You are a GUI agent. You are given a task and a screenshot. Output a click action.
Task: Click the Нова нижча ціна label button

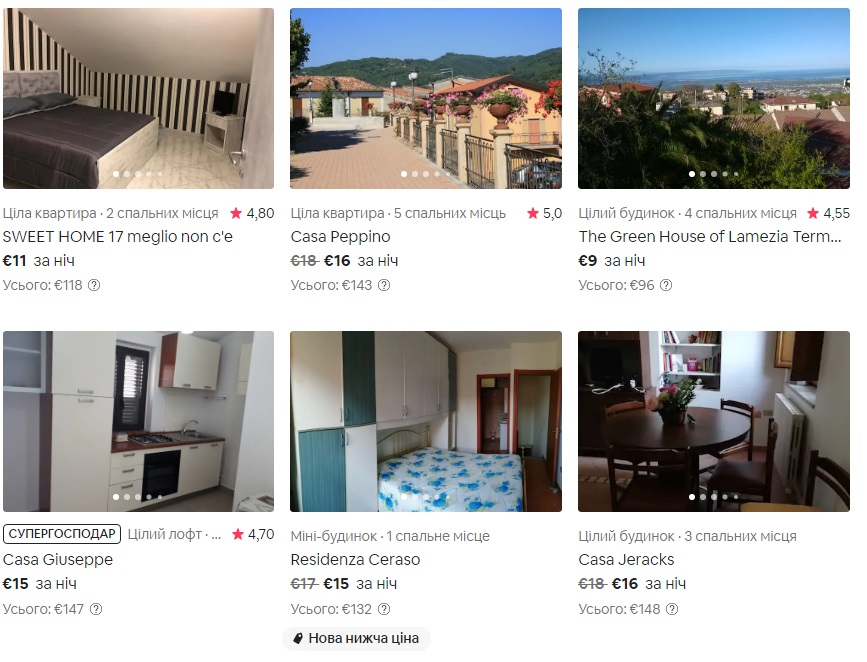[x=356, y=638]
